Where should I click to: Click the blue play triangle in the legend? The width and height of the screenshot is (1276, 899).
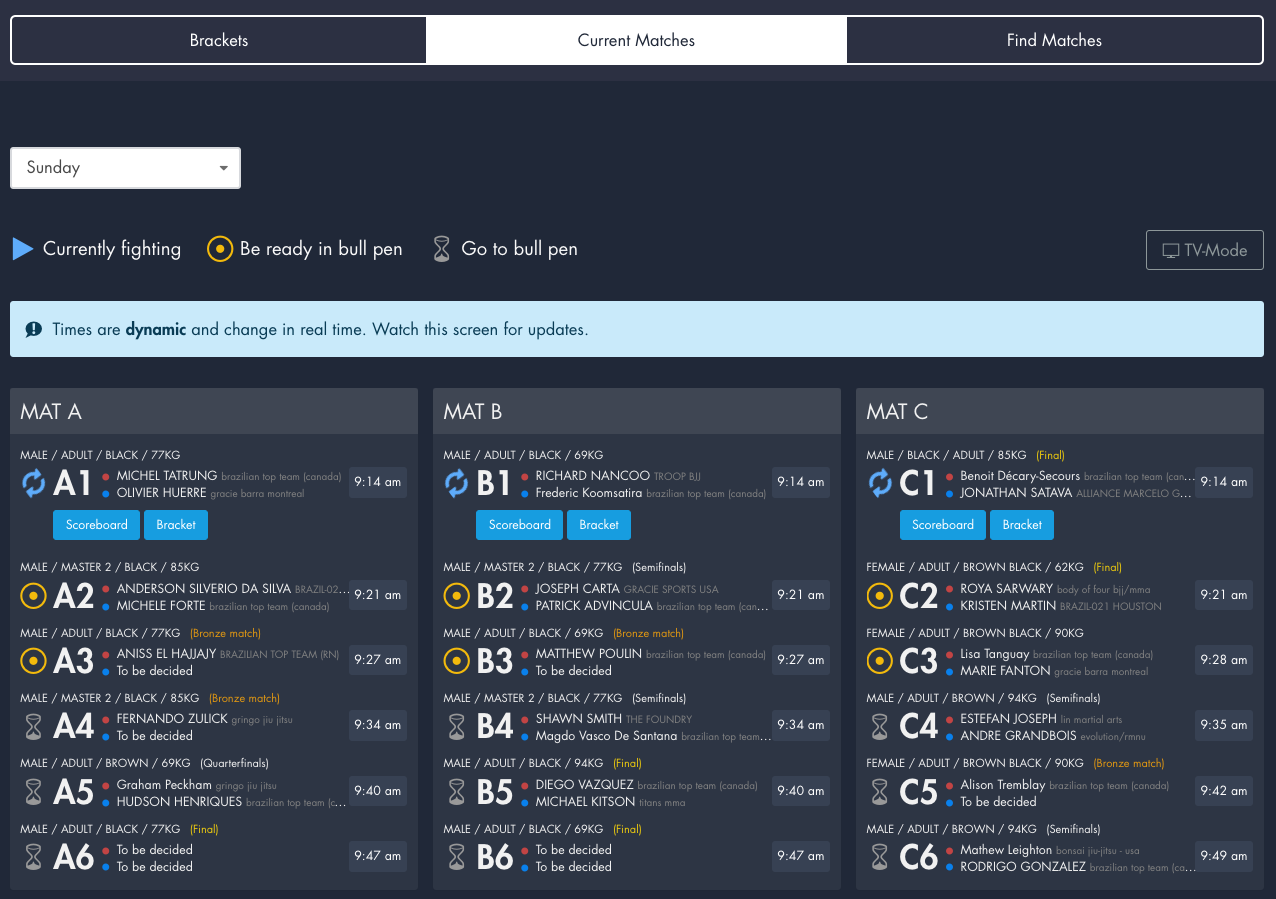tap(22, 248)
